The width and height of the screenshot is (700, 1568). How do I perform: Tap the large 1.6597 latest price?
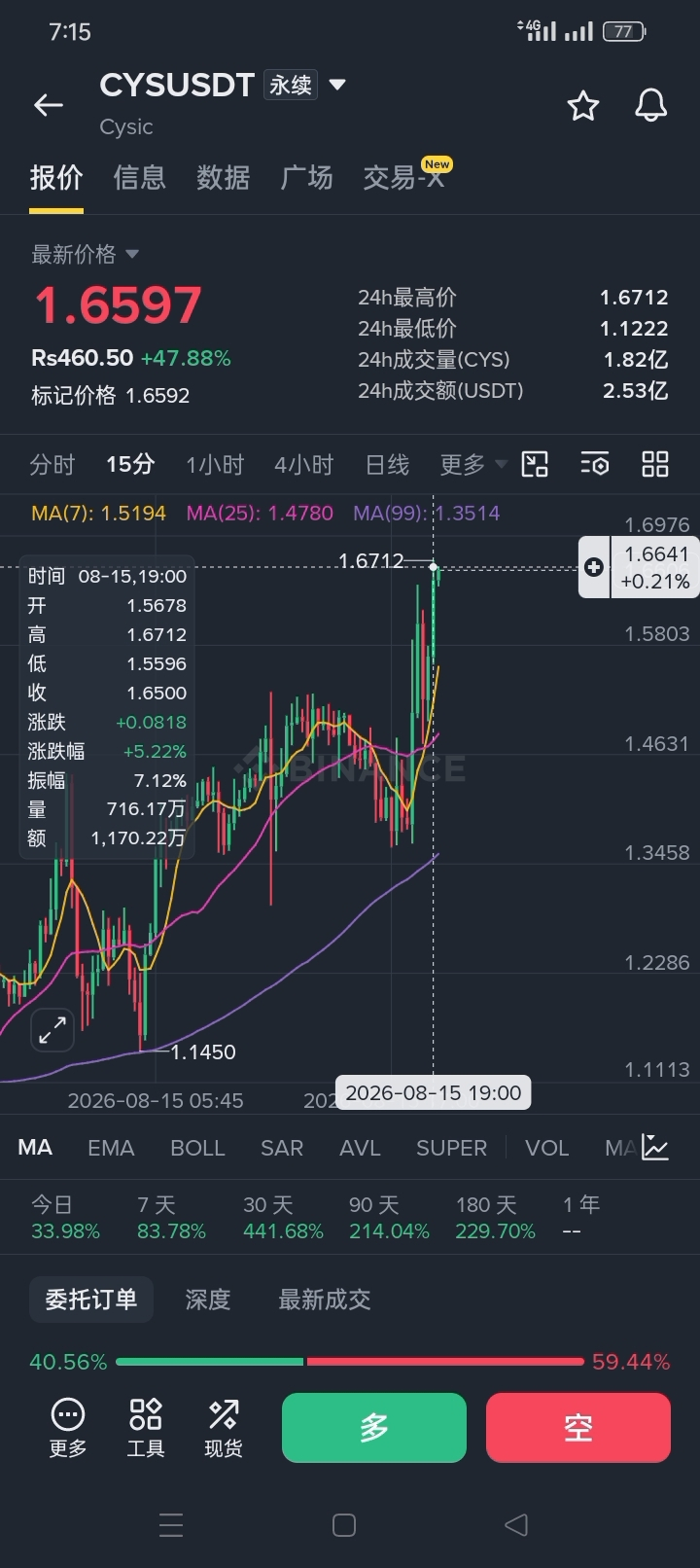tap(119, 305)
